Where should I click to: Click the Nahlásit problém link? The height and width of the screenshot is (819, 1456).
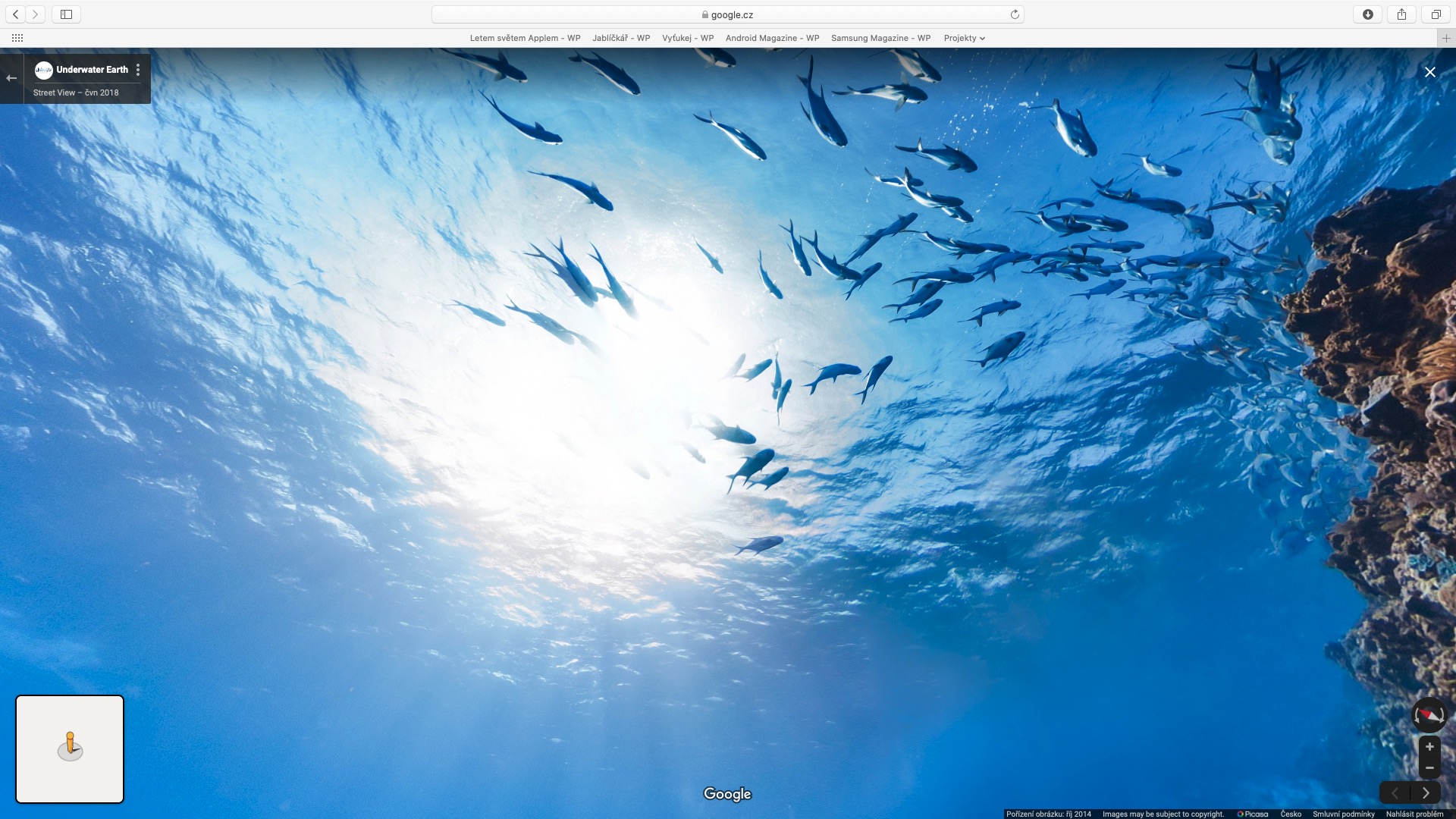click(1414, 814)
